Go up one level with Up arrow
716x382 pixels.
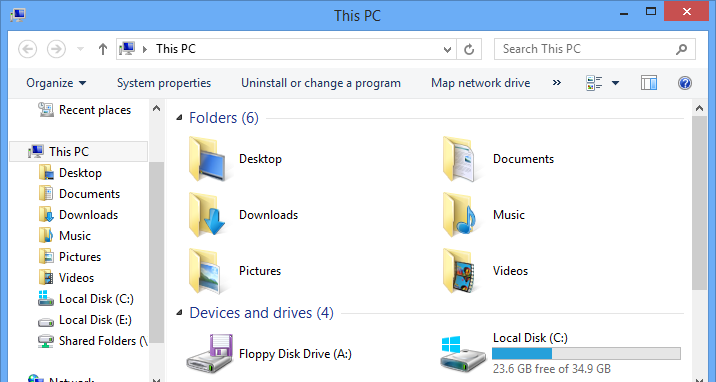pyautogui.click(x=103, y=49)
